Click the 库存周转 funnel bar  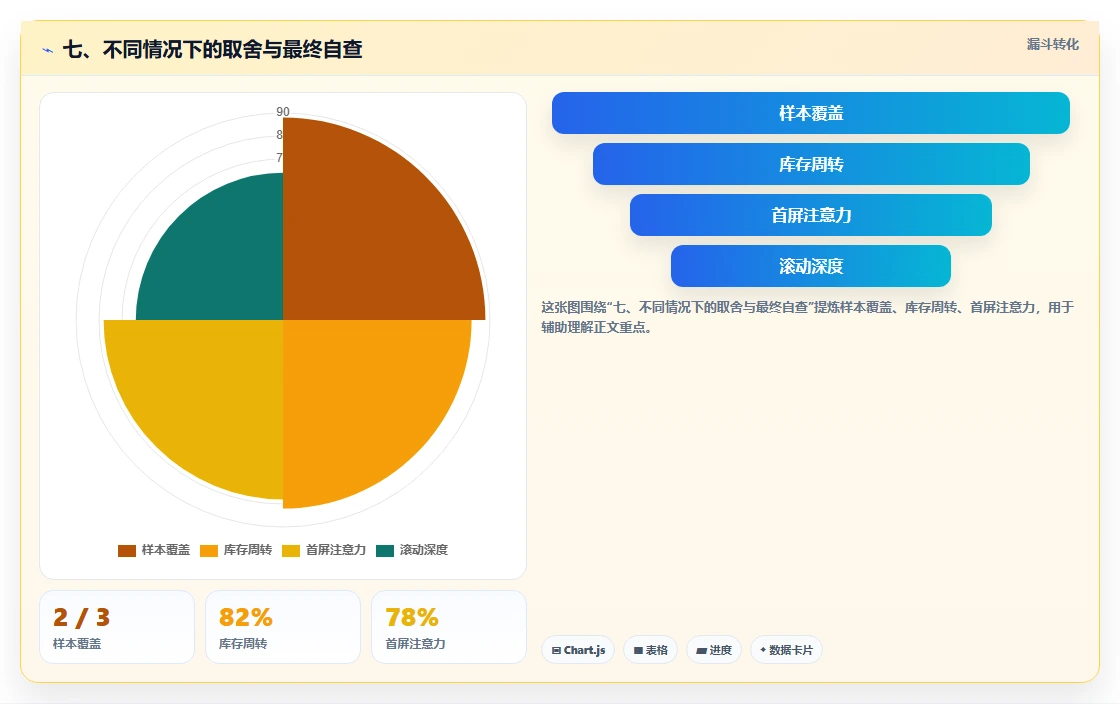[811, 164]
